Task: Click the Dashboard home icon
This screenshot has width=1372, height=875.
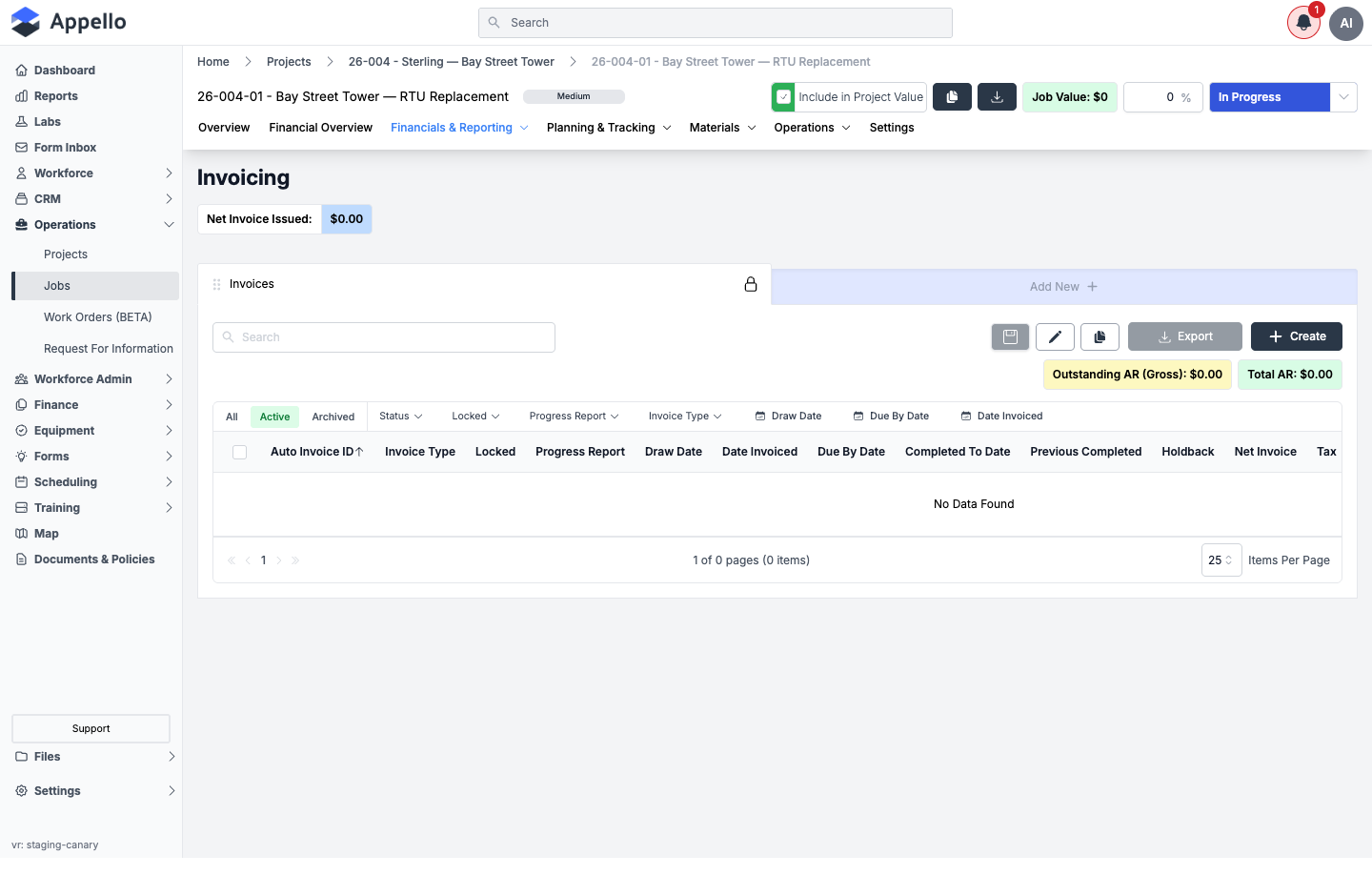Action: click(21, 71)
